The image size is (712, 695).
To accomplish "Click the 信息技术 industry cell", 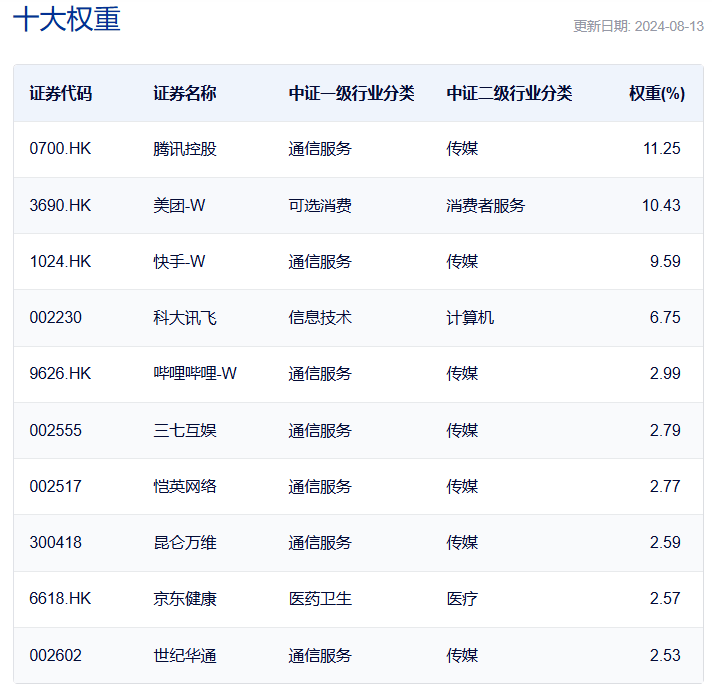I will tap(320, 317).
